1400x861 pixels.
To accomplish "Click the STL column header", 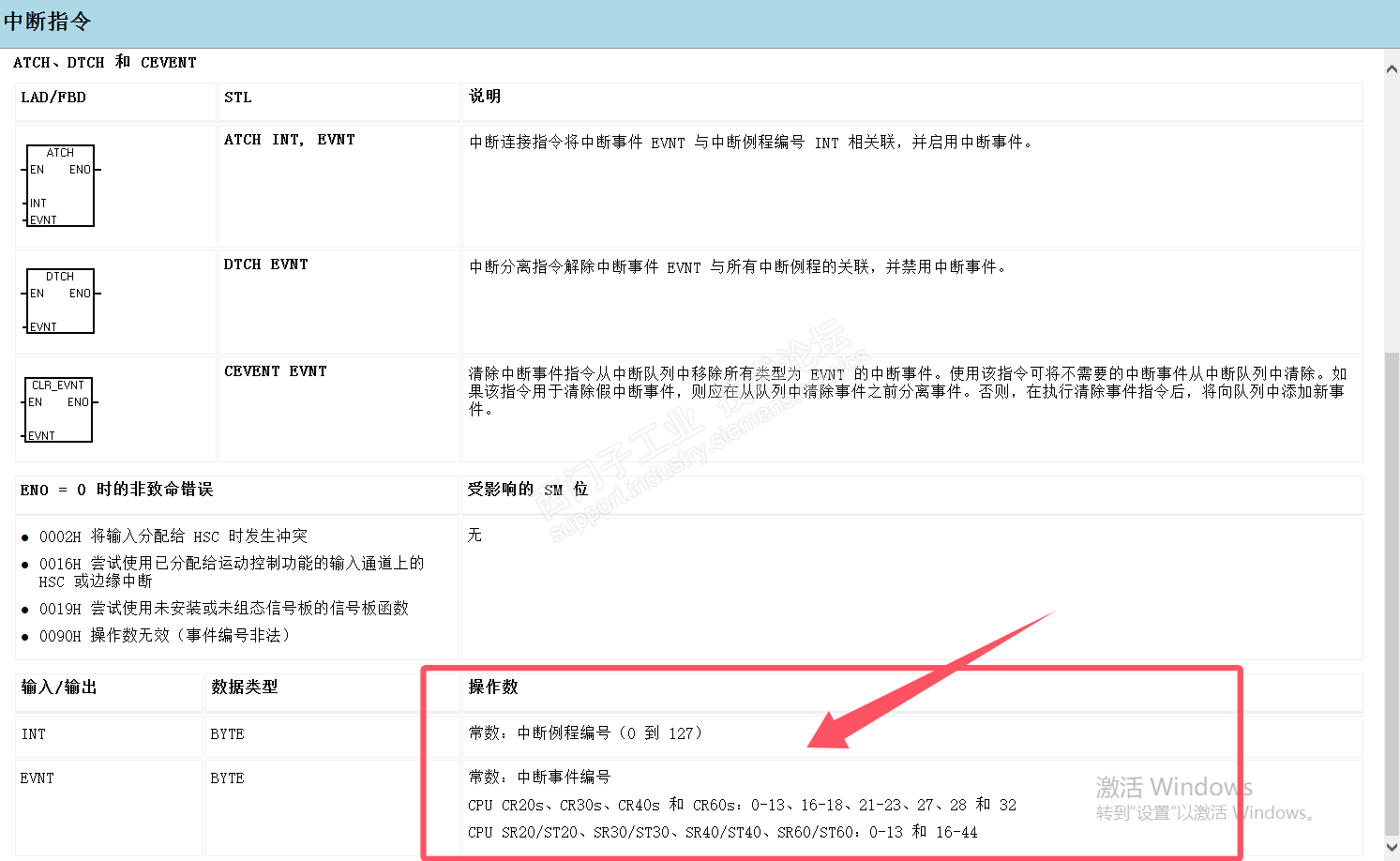I will [238, 98].
